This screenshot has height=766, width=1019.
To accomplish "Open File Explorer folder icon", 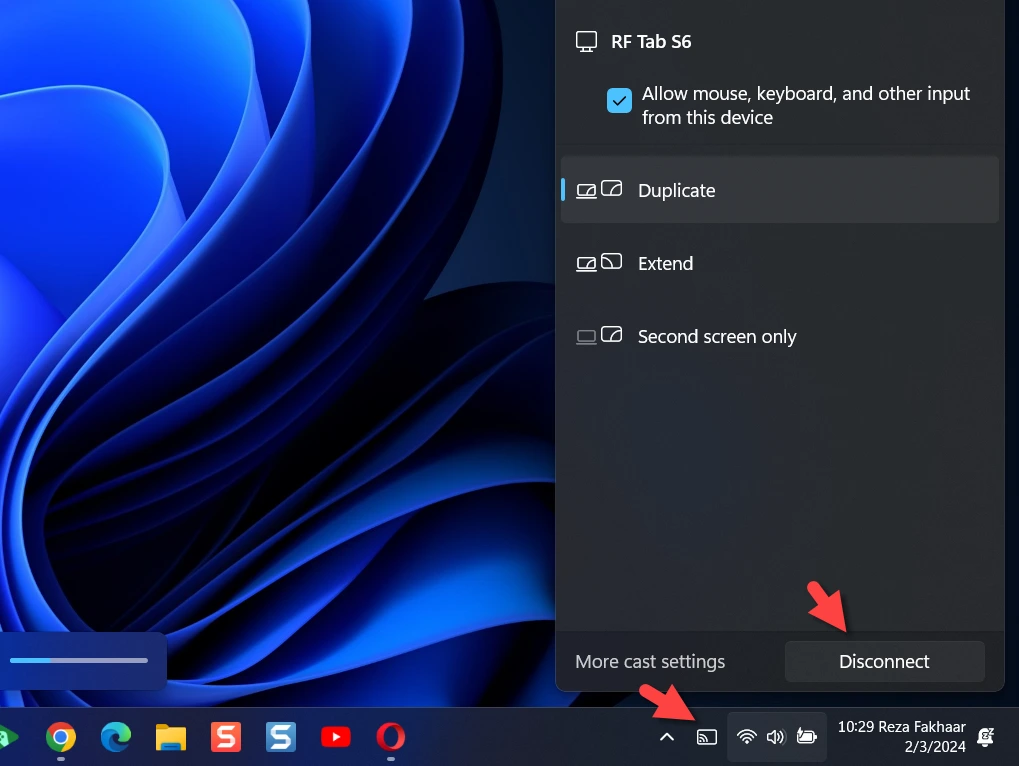I will pyautogui.click(x=171, y=737).
